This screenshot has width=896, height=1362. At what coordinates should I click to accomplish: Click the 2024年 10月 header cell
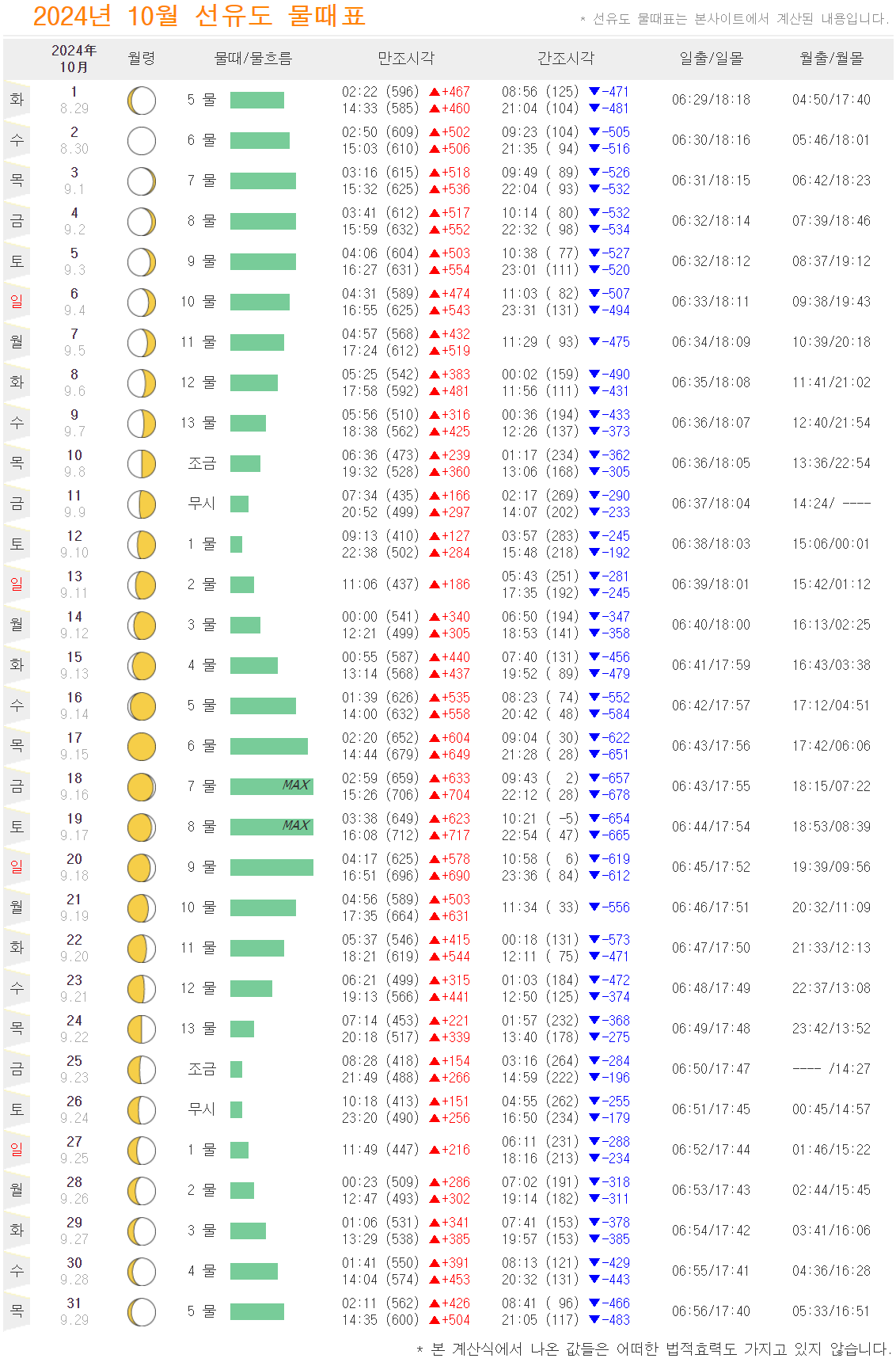74,59
